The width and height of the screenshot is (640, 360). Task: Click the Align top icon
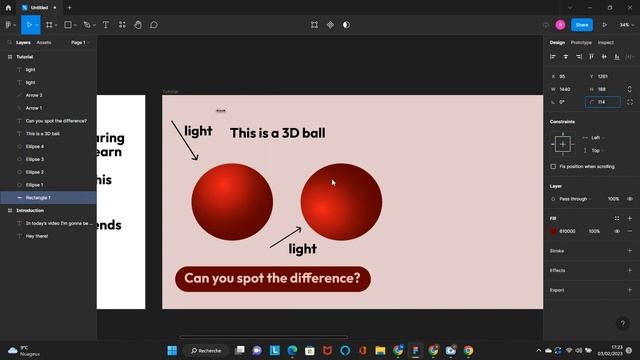[591, 57]
